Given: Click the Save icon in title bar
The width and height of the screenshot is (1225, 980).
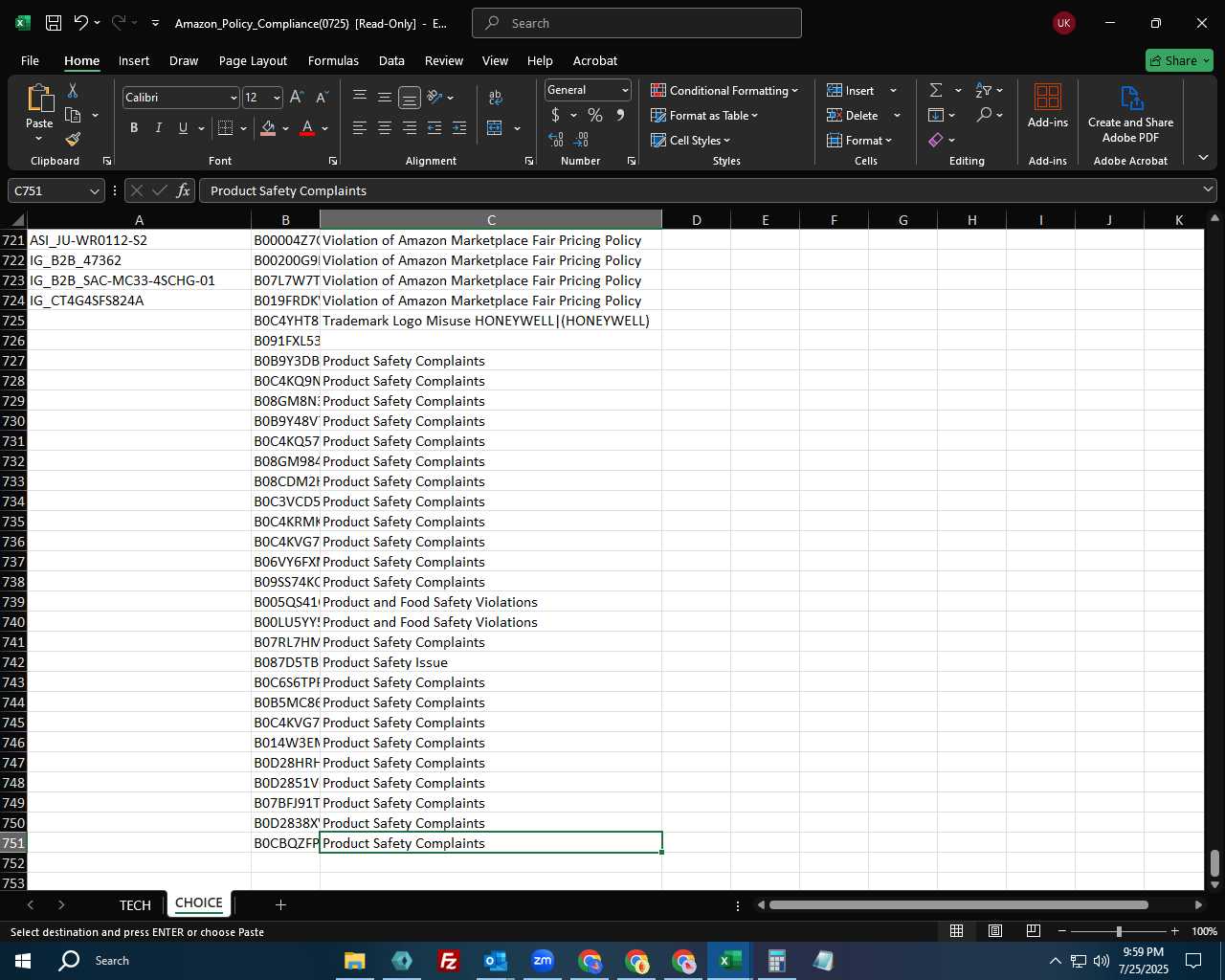Looking at the screenshot, I should click(x=54, y=23).
